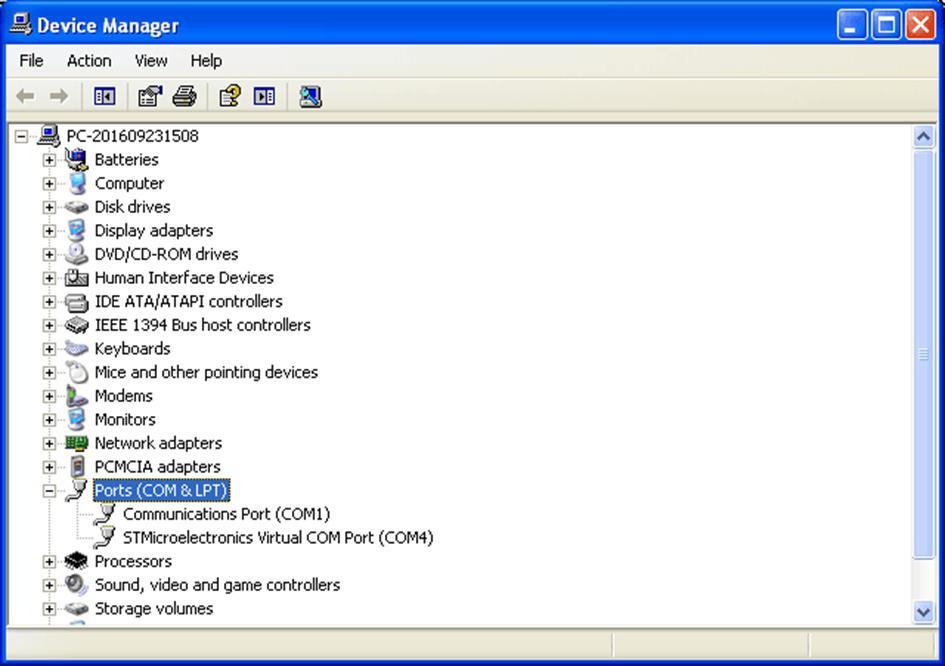
Task: Click the IEEE 1394 Bus controllers icon
Action: pos(77,325)
